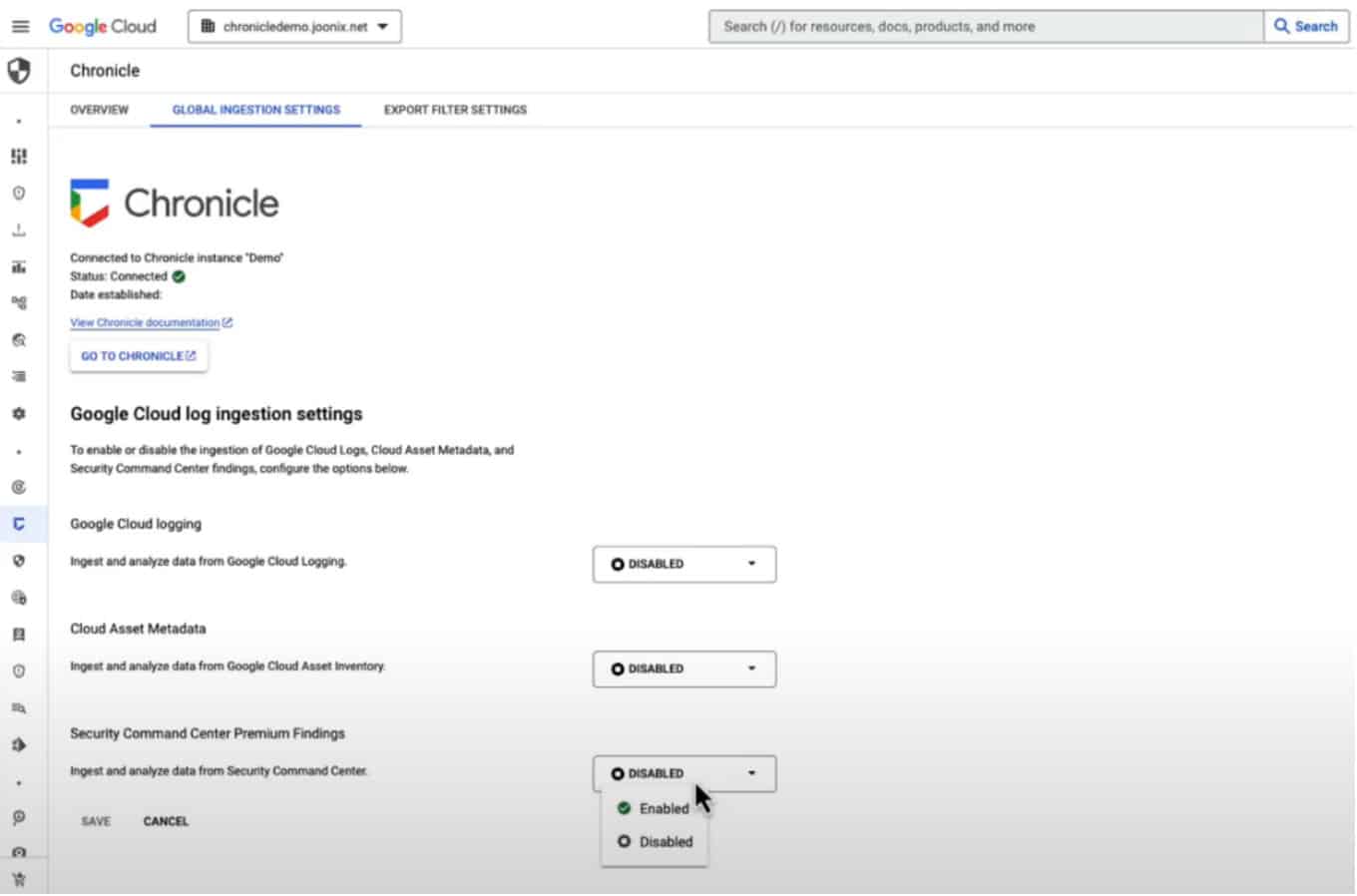The image size is (1357, 896).
Task: Click the large Chronicle logo
Action: [175, 204]
